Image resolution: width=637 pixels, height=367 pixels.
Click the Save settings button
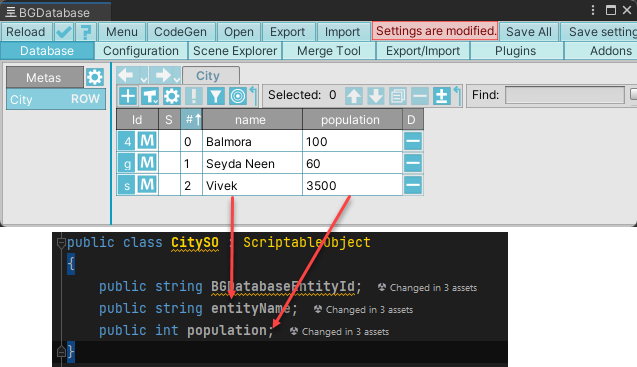(599, 32)
